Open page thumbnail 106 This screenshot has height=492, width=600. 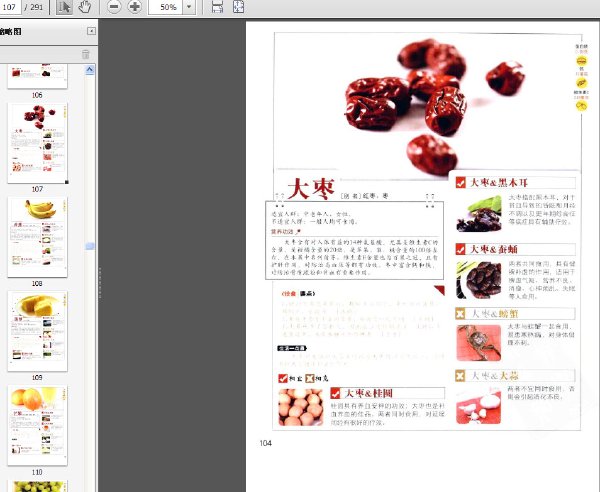tap(37, 76)
